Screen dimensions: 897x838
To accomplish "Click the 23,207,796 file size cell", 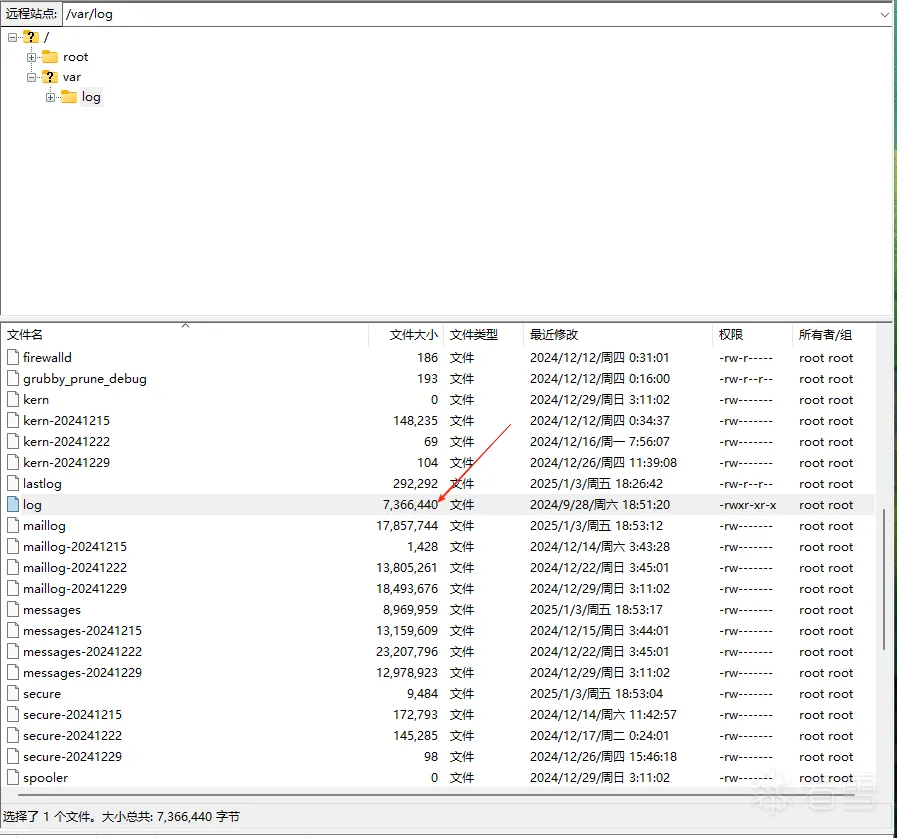I will 407,652.
